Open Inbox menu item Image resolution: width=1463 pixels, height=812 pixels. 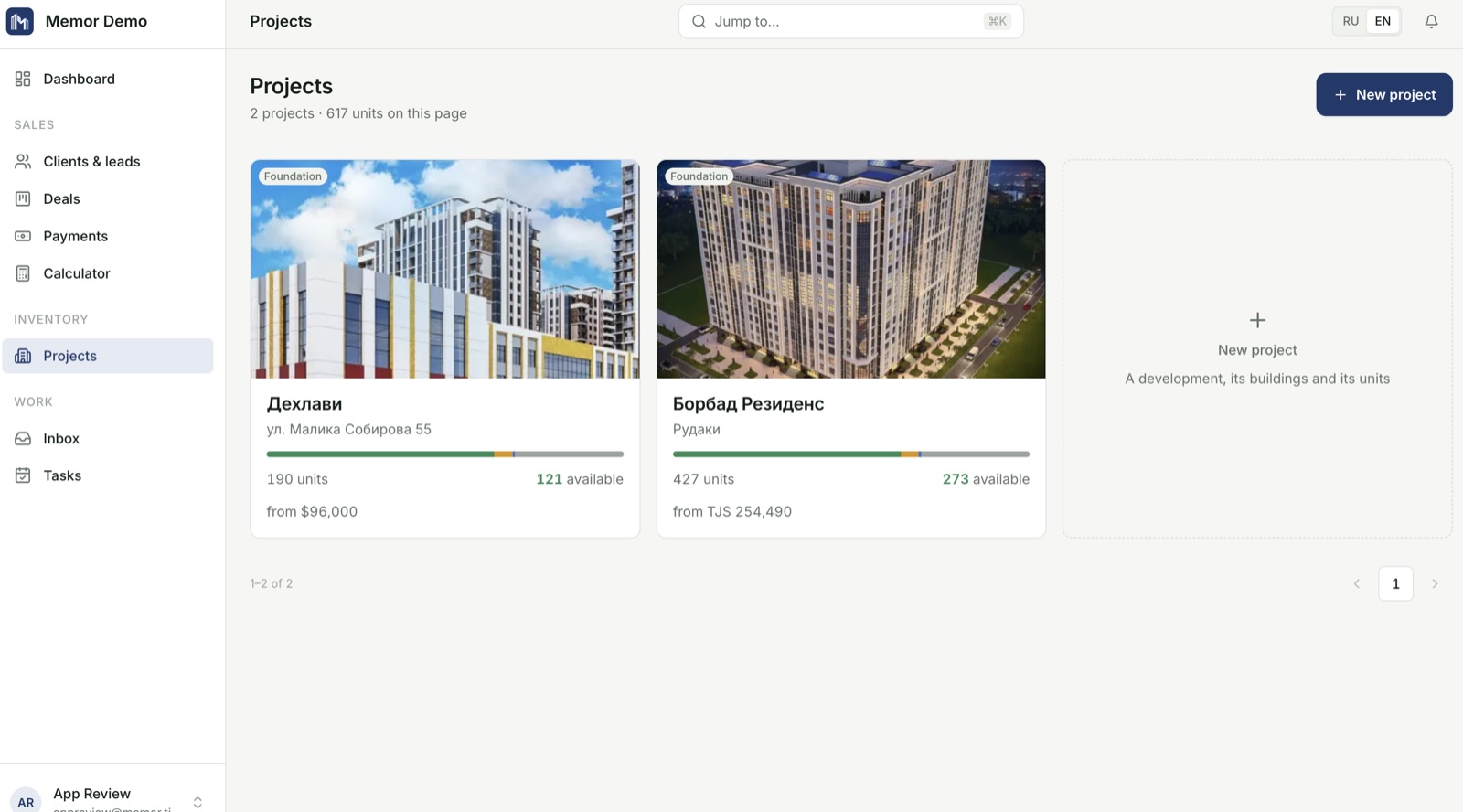pyautogui.click(x=108, y=438)
